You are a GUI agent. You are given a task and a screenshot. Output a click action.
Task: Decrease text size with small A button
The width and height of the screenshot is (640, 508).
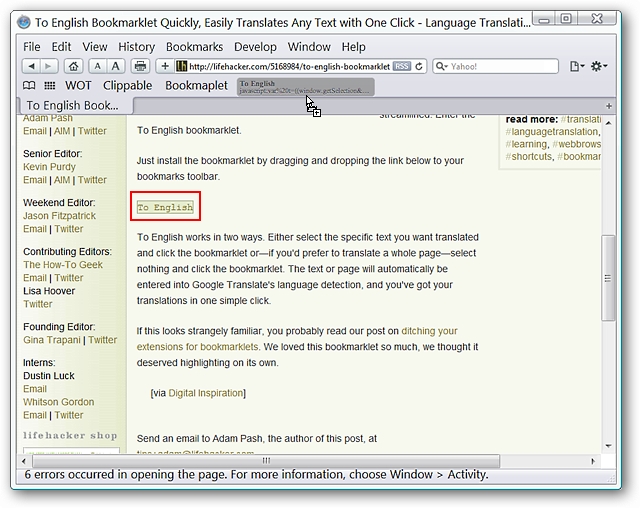[98, 66]
